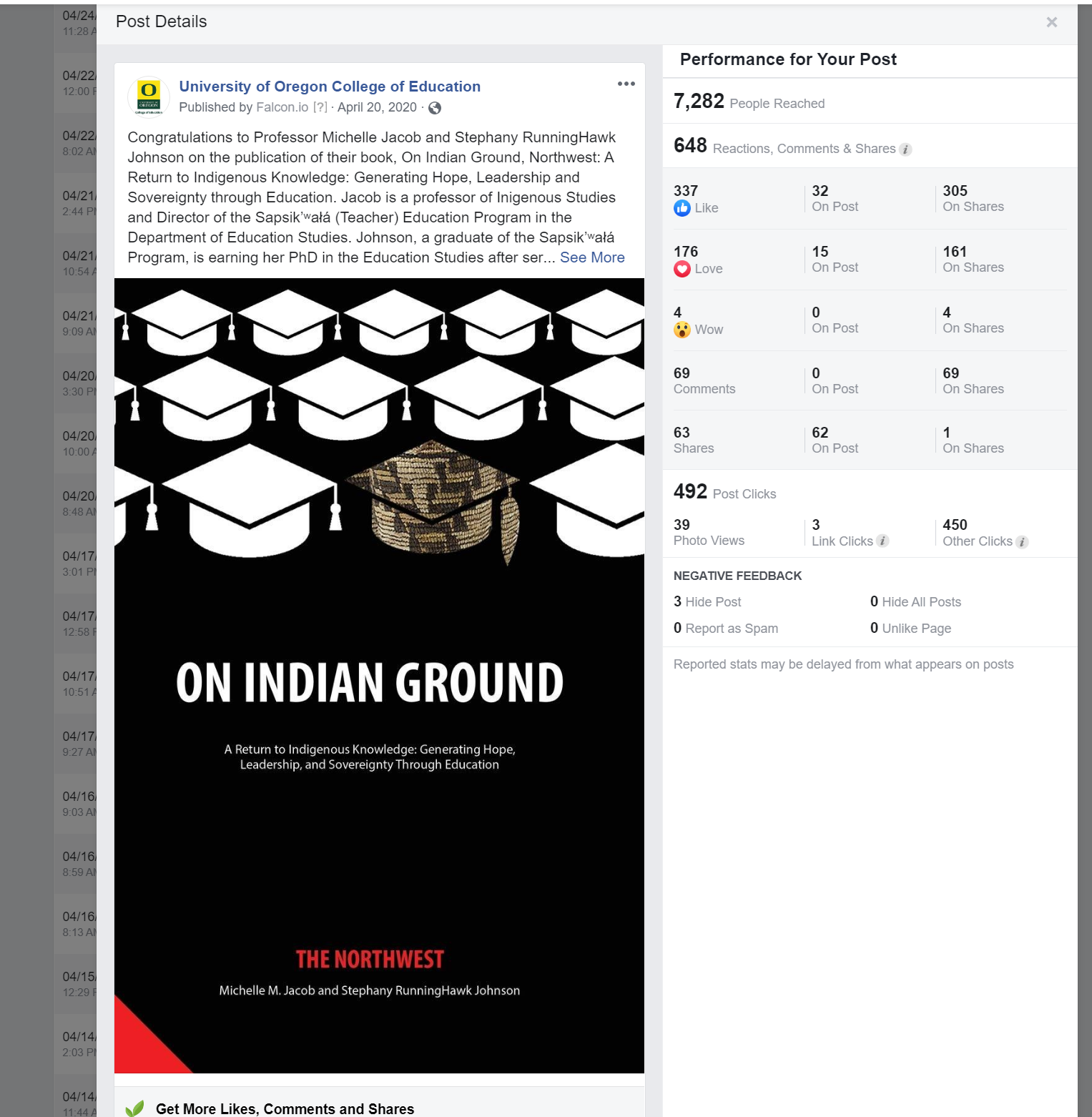Close the Post Details dialog
The width and height of the screenshot is (1092, 1117).
click(x=1051, y=22)
